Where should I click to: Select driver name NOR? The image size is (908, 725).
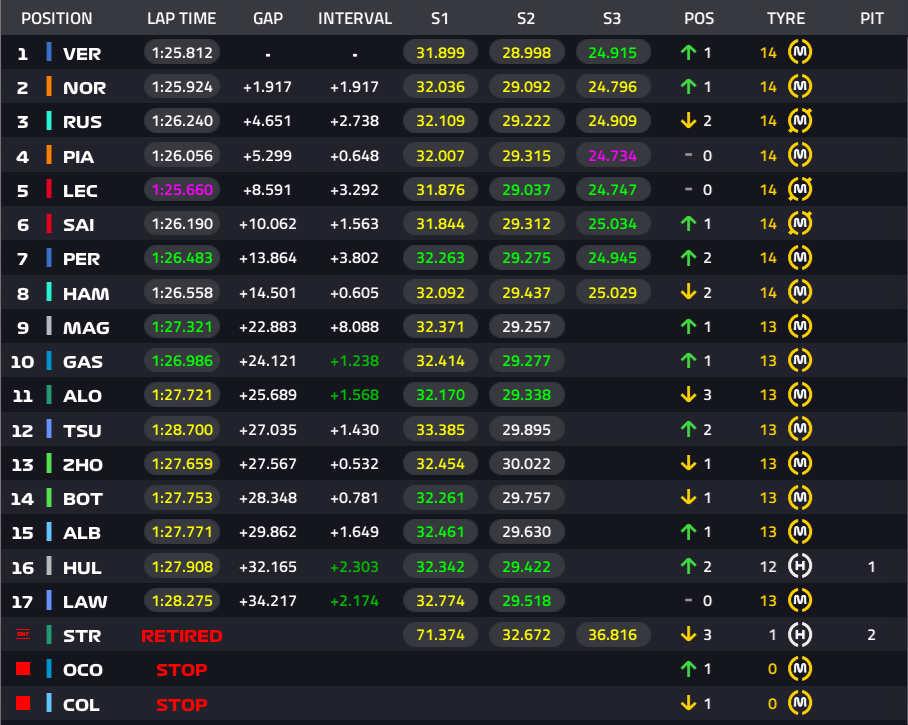[x=85, y=88]
